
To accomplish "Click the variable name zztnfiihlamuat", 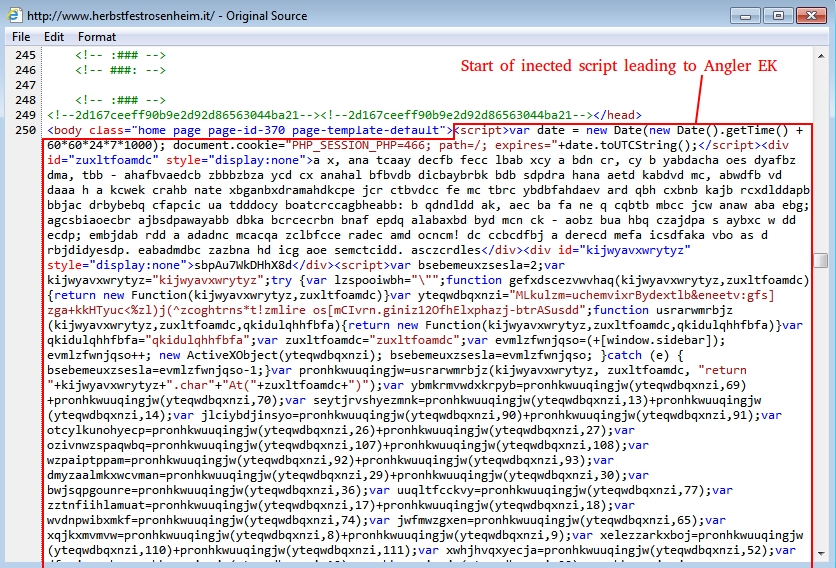I will pos(95,505).
